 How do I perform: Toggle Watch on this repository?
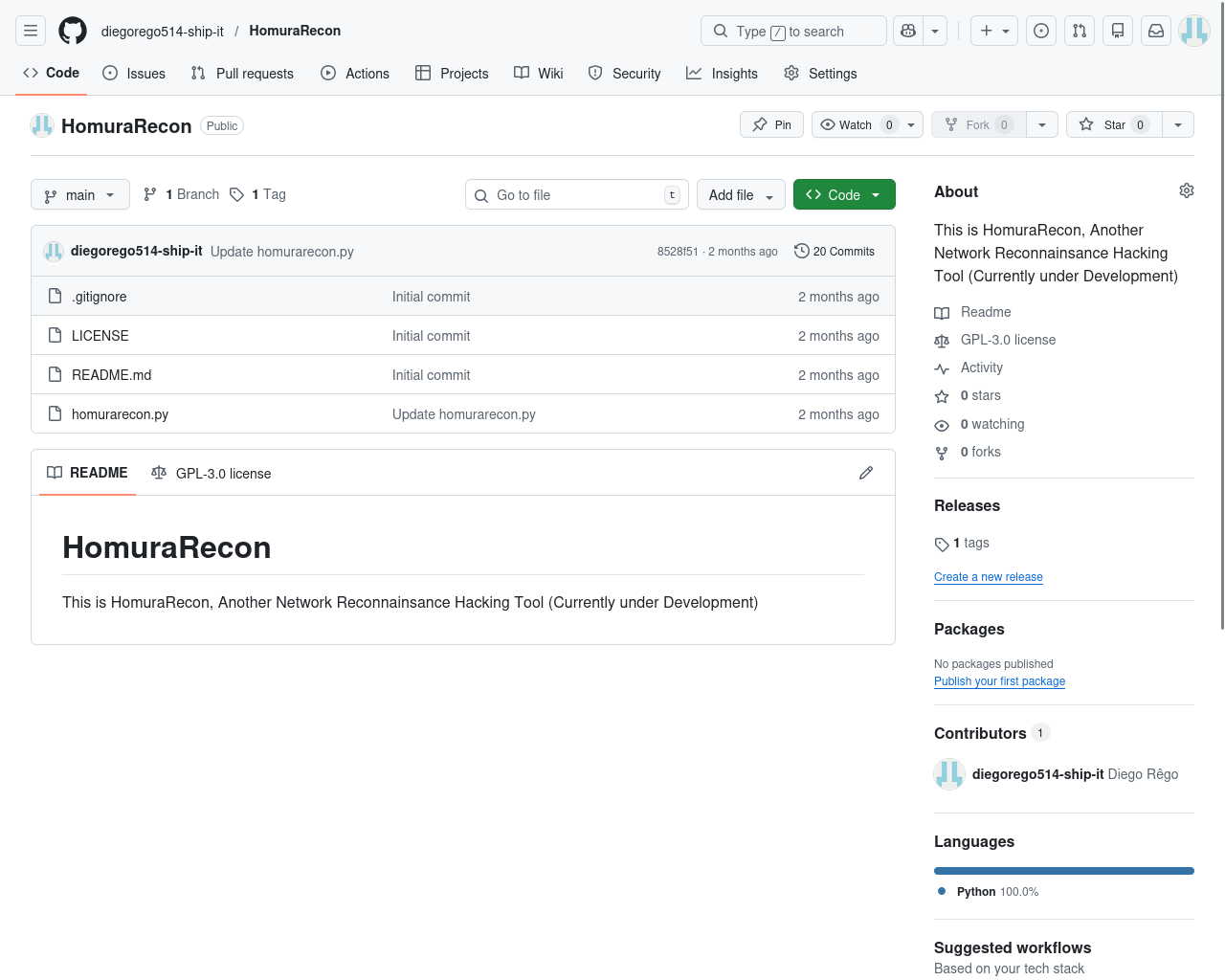tap(855, 125)
